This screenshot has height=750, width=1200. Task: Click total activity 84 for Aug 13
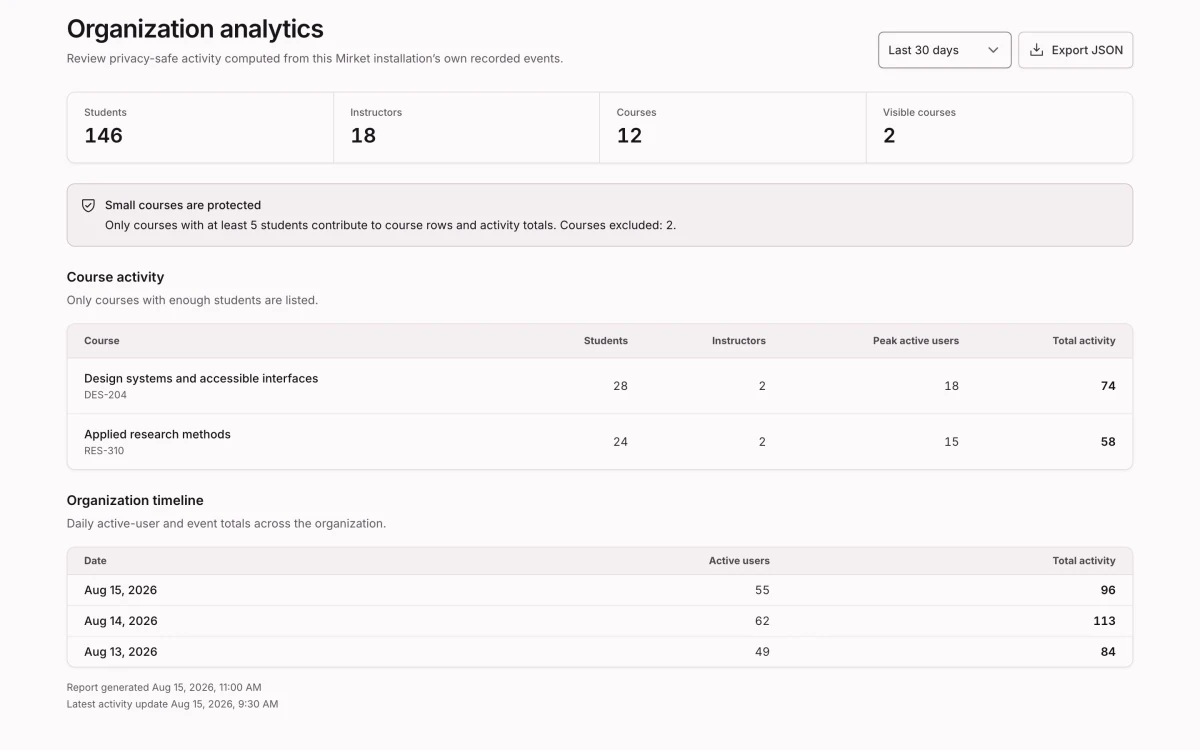[1108, 652]
